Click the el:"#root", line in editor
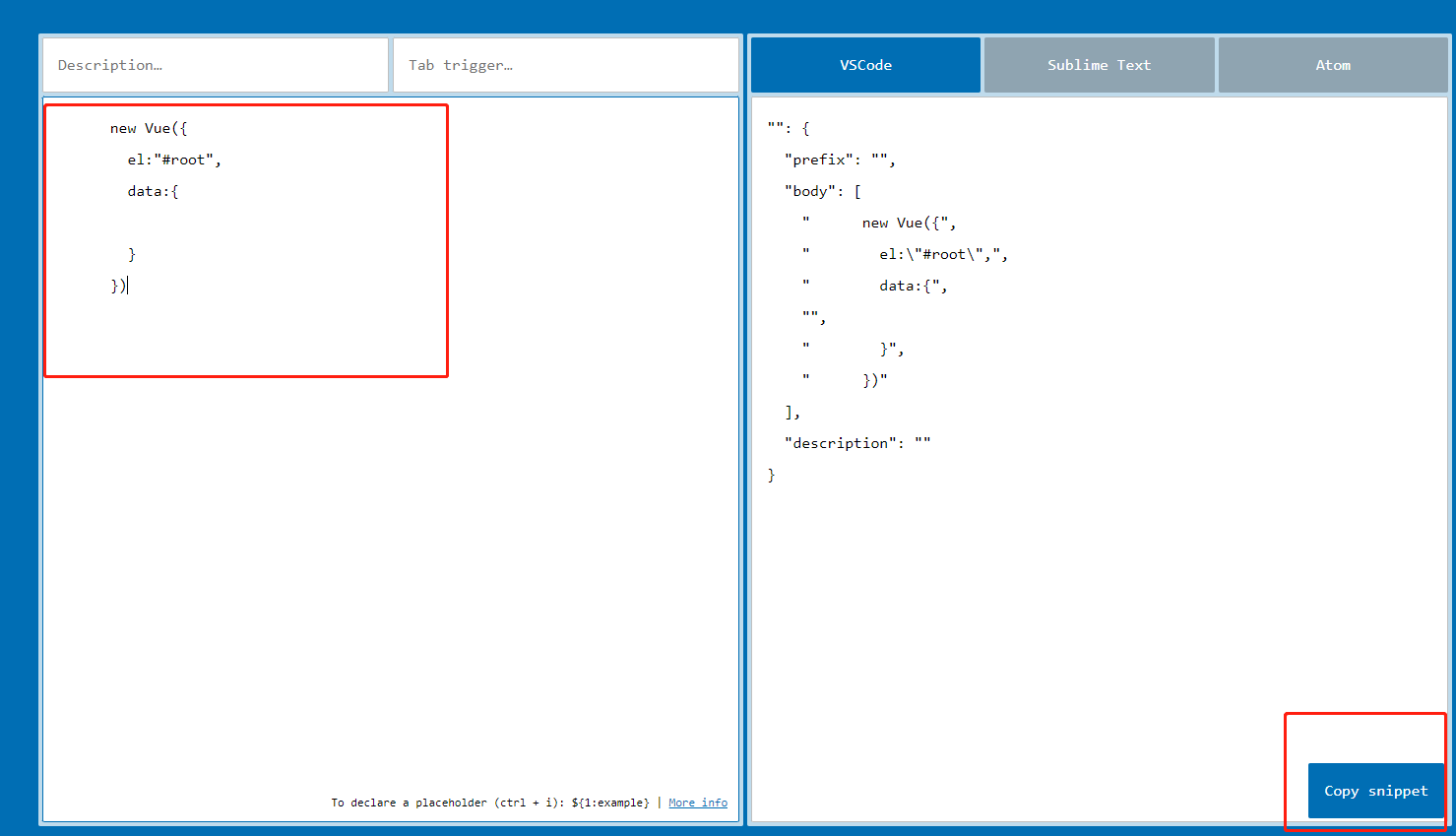This screenshot has height=836, width=1456. coord(174,160)
